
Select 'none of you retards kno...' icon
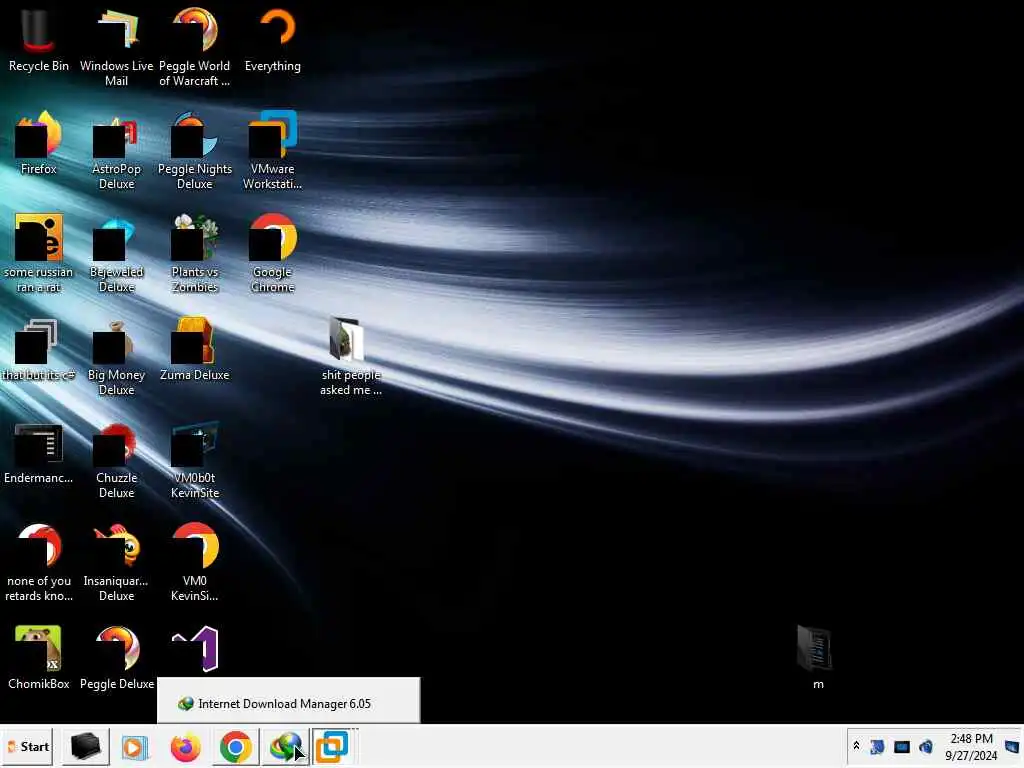[x=39, y=563]
